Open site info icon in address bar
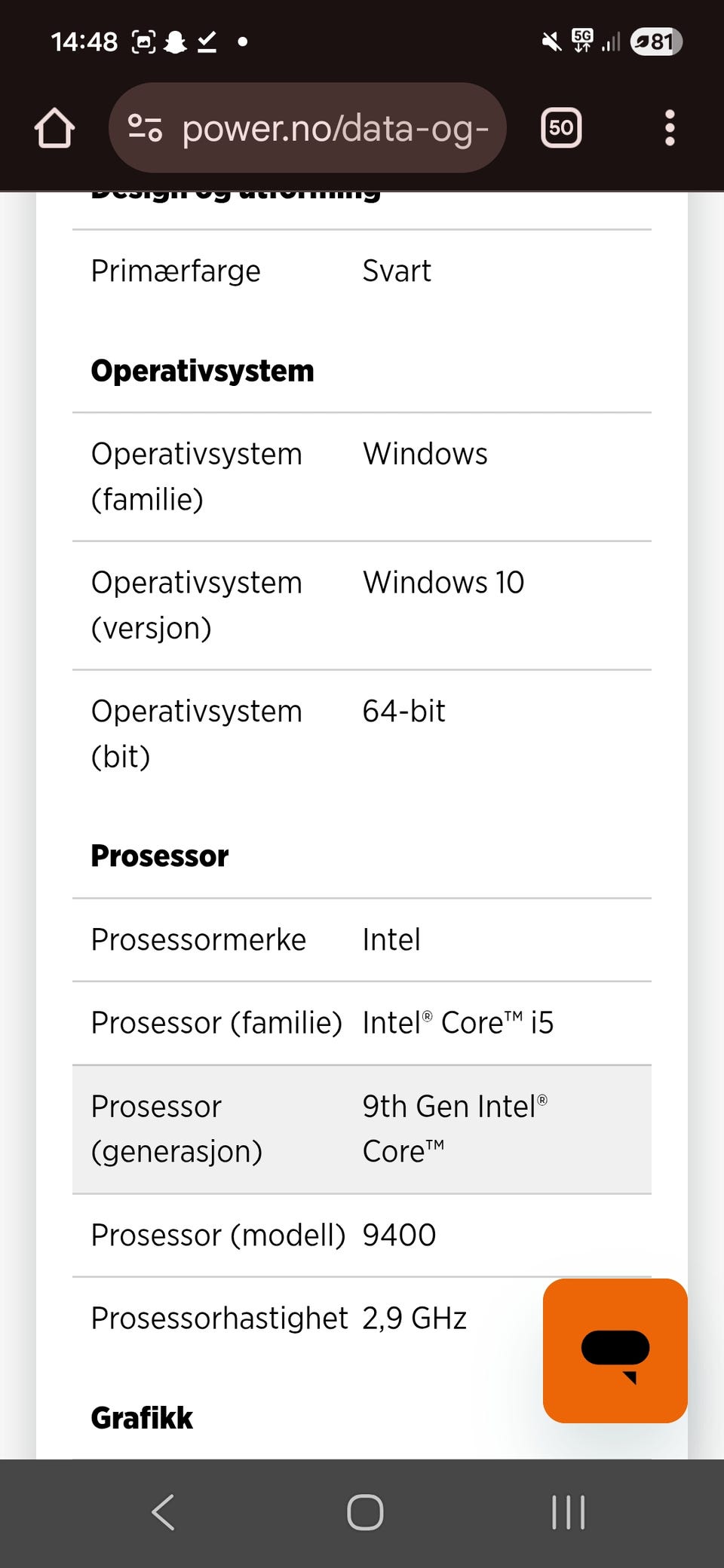Image resolution: width=724 pixels, height=1568 pixels. click(x=145, y=128)
